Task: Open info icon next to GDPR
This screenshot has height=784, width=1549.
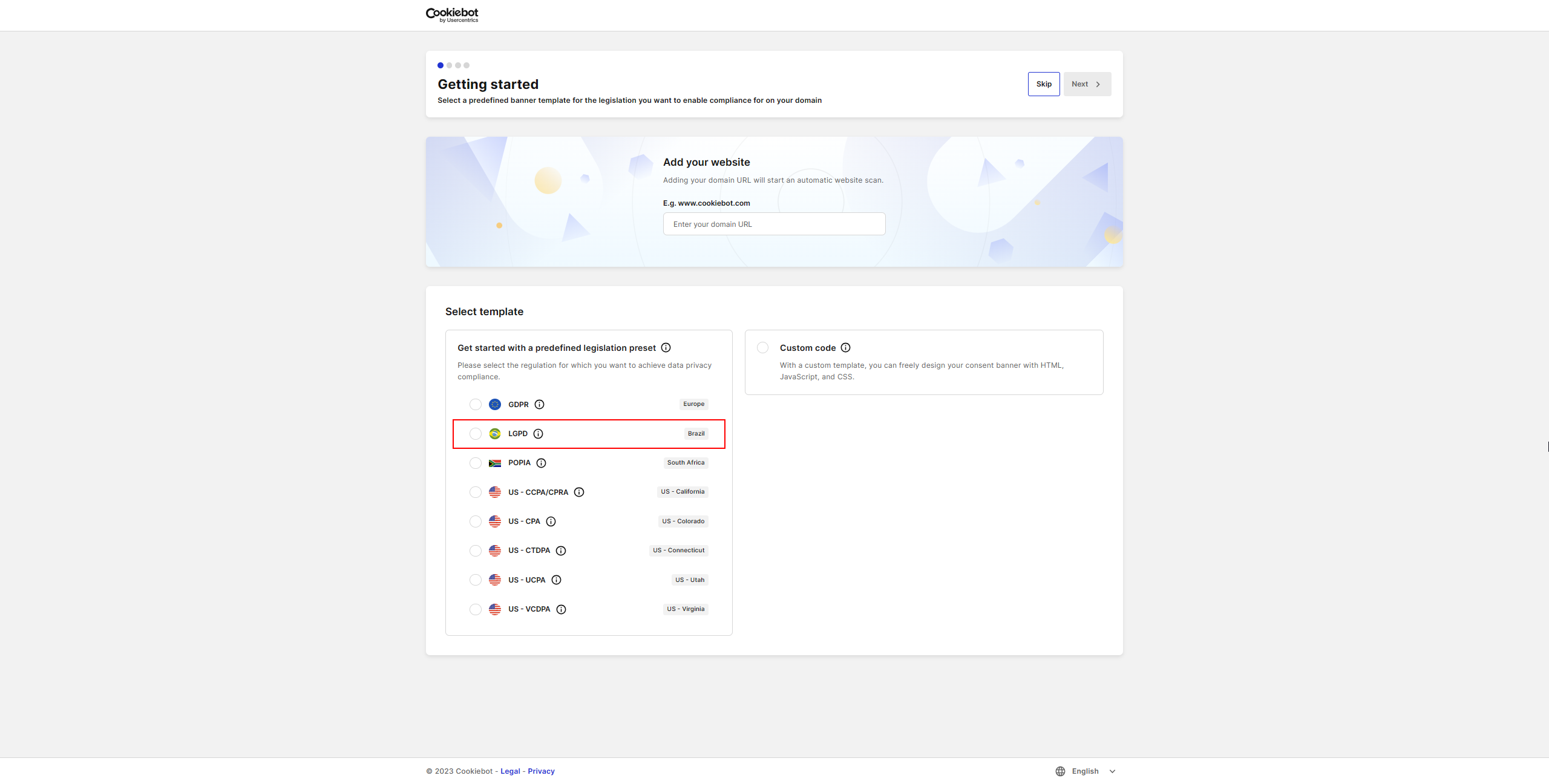Action: coord(539,405)
